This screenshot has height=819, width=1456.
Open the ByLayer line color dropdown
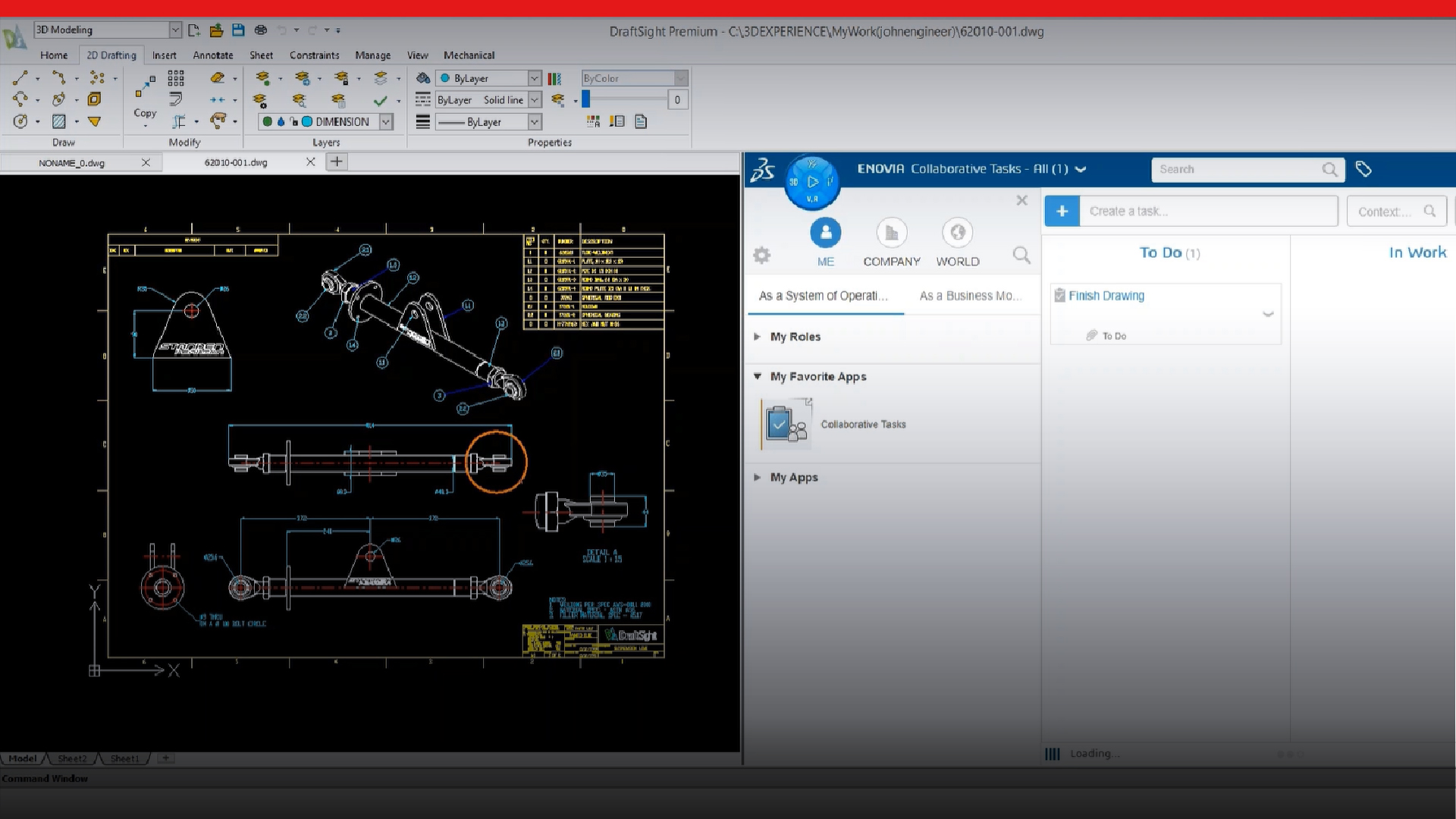pos(535,78)
